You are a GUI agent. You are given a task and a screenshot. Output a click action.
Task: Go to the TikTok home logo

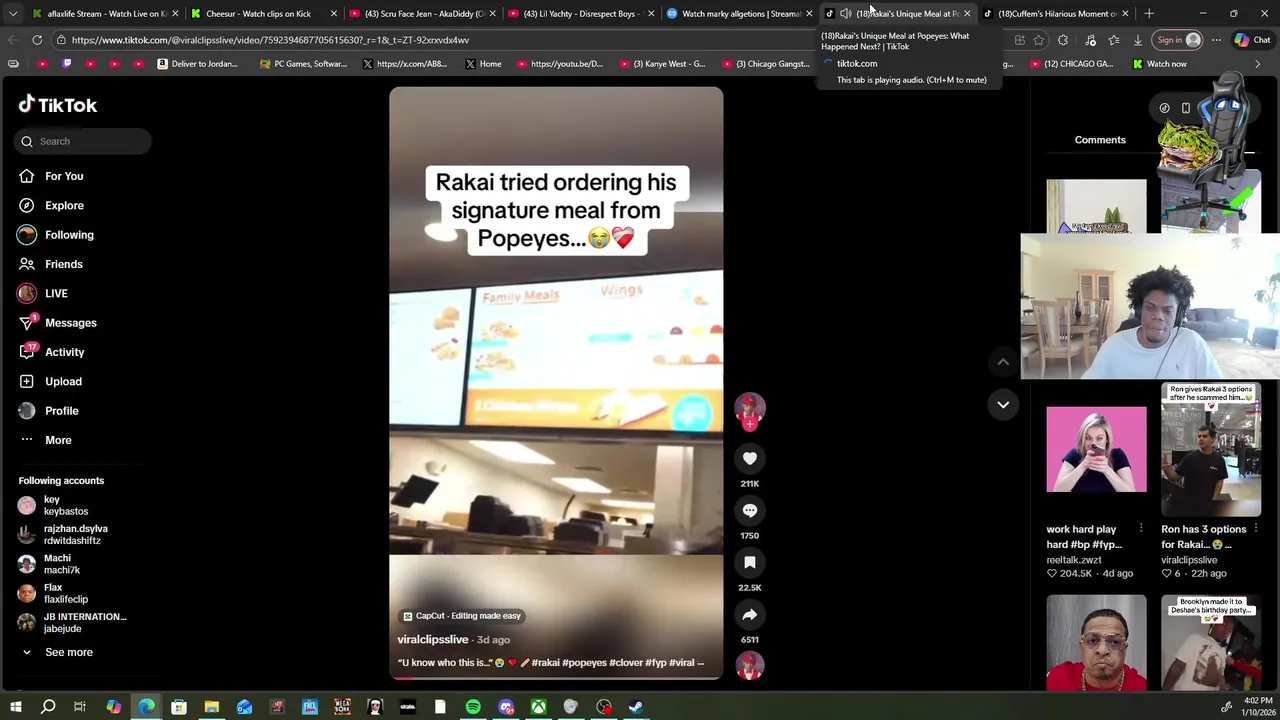pyautogui.click(x=58, y=105)
